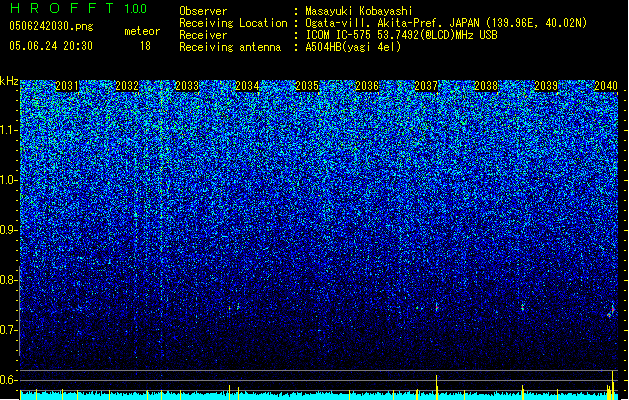Click the 0.7 kHz axis label
Viewport: 629px width, 400px height.
[x=8, y=330]
